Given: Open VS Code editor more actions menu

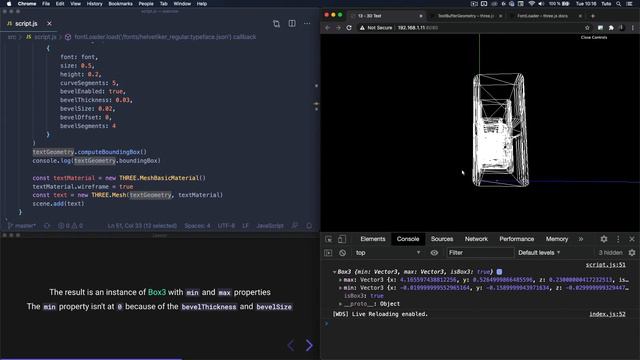Looking at the screenshot, I should point(307,24).
